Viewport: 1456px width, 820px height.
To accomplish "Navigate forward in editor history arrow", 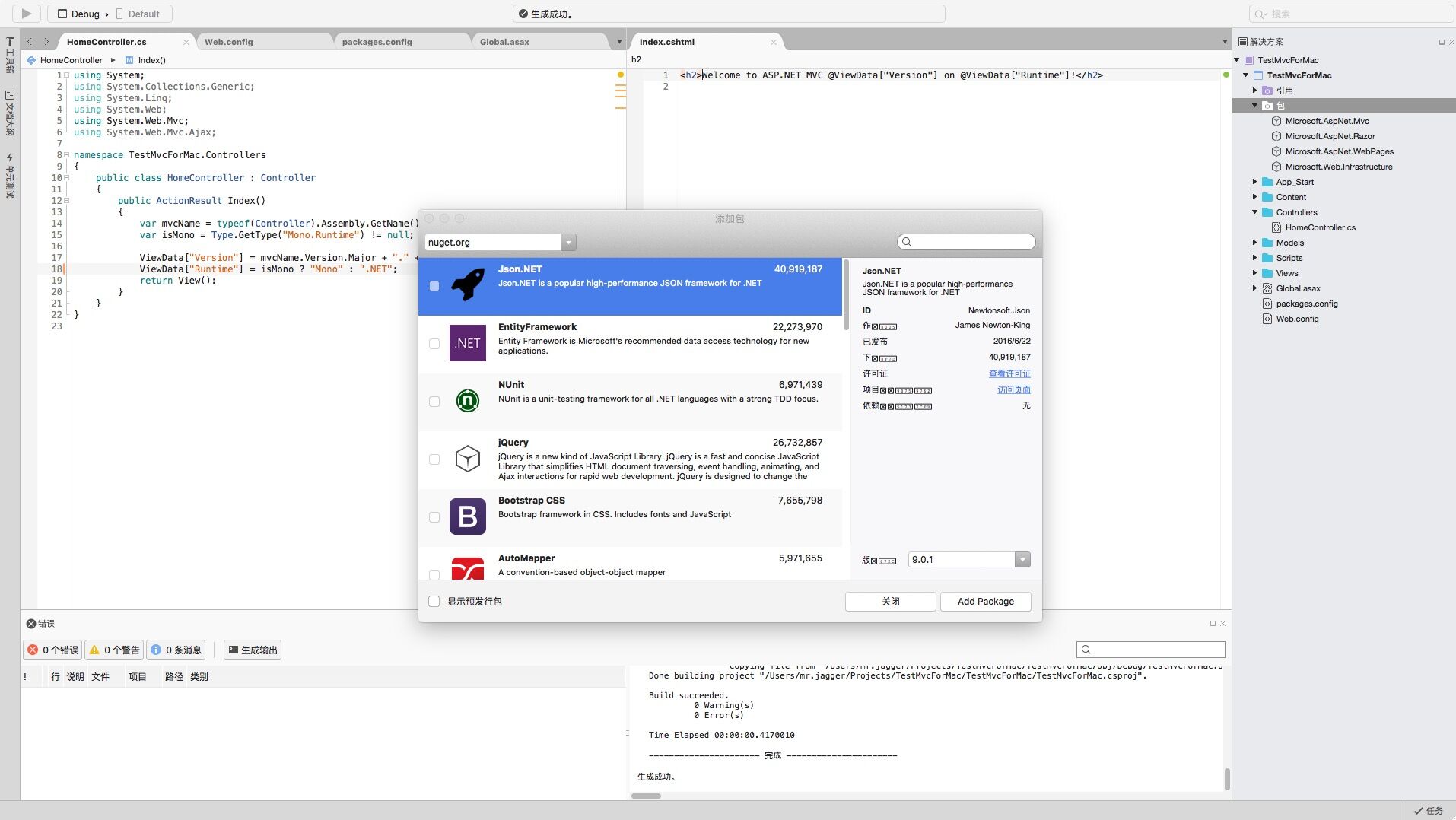I will pyautogui.click(x=46, y=42).
